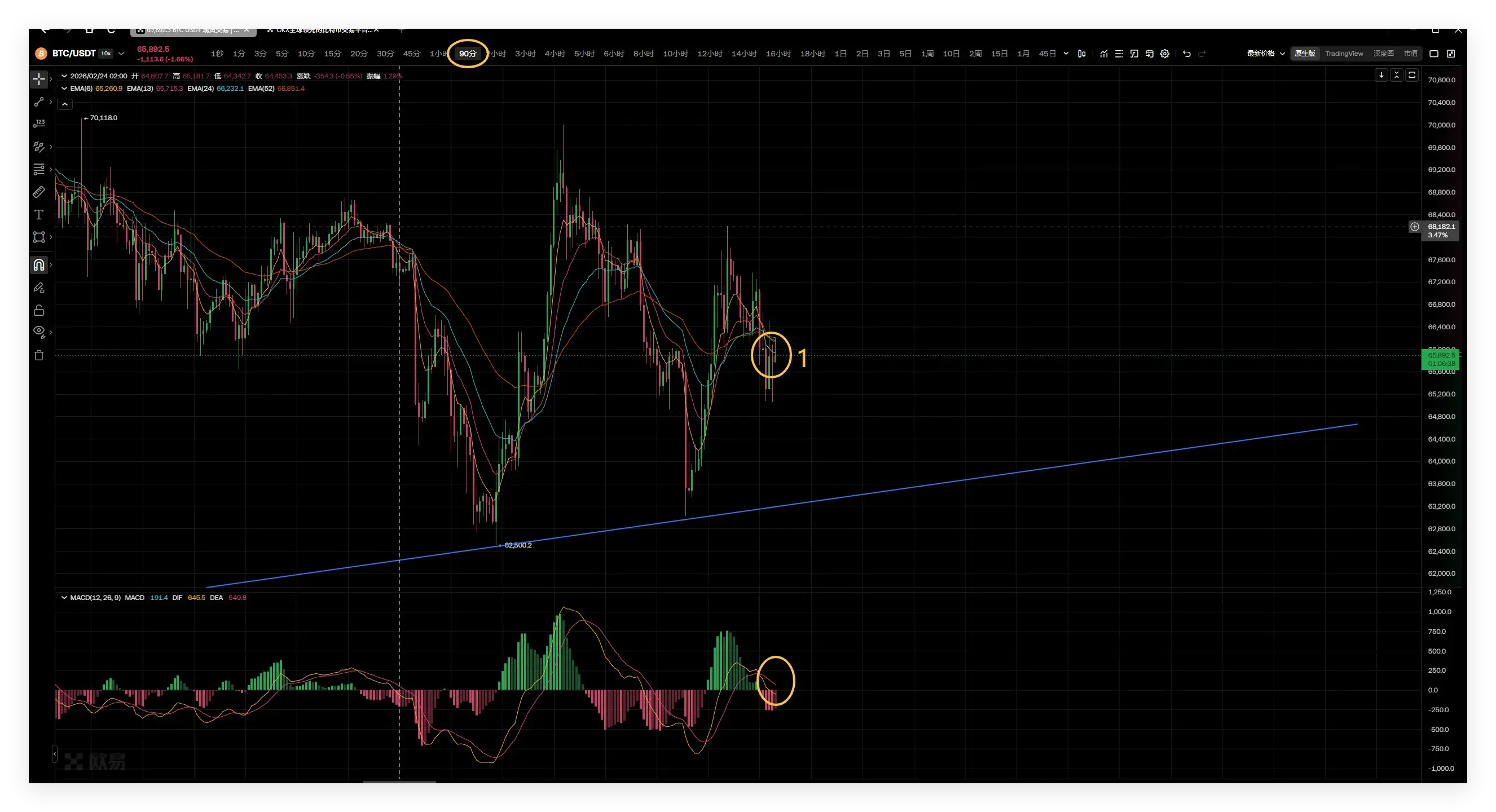Select the 15分 timeframe
Image resolution: width=1496 pixels, height=812 pixels.
tap(332, 54)
